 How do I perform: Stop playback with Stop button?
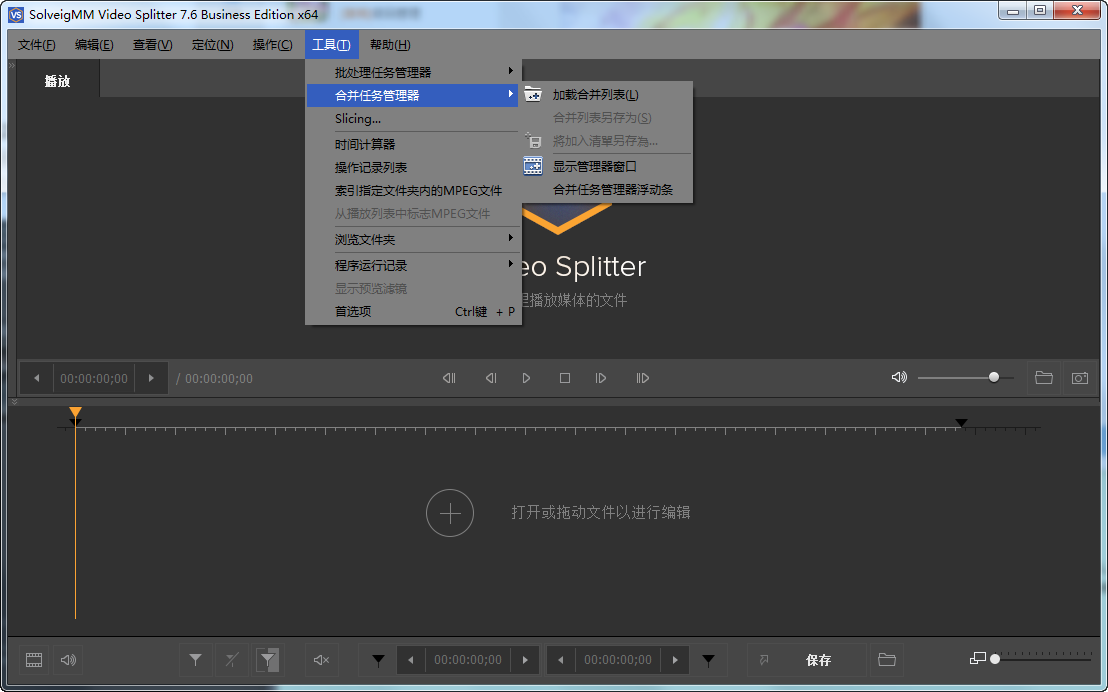(x=565, y=378)
